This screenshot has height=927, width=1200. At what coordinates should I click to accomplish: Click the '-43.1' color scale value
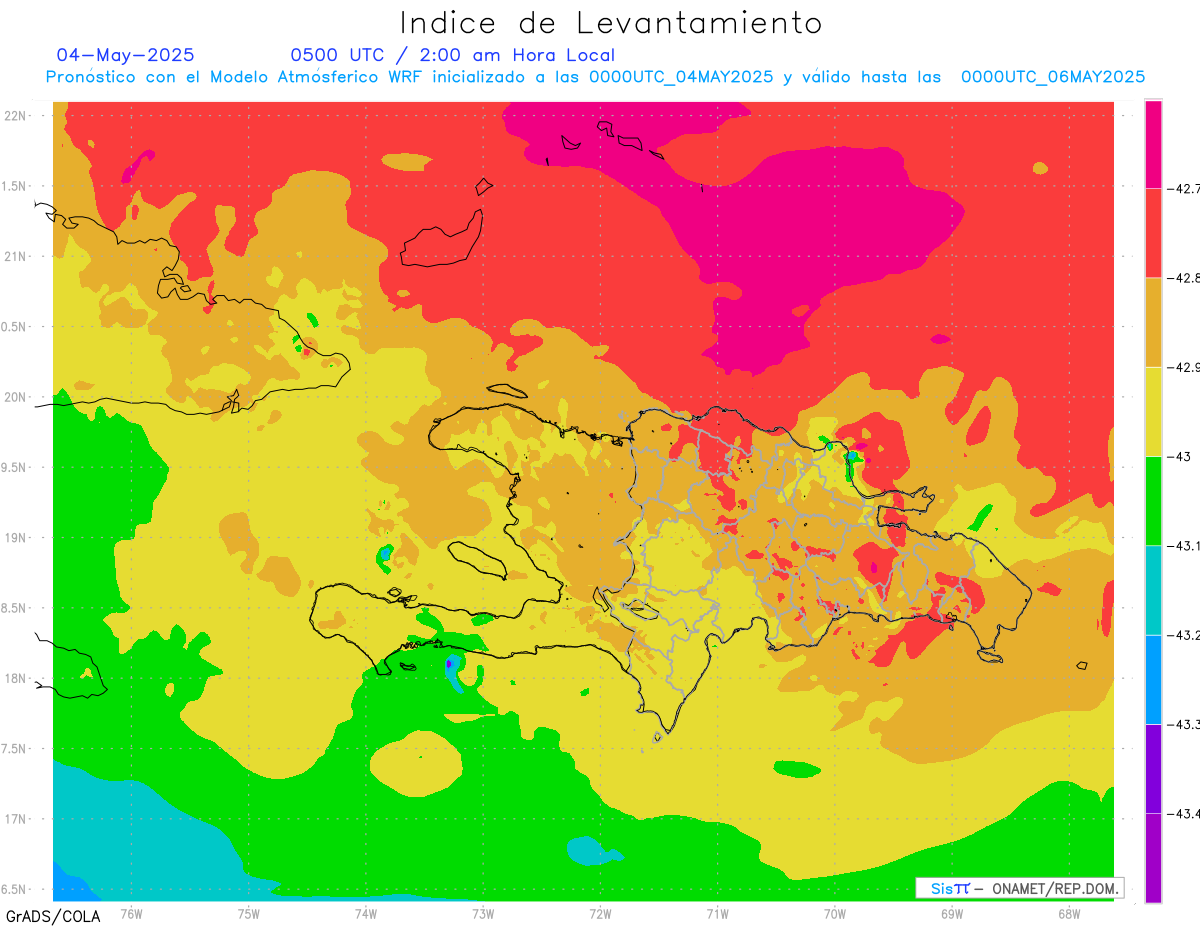[x=1185, y=546]
